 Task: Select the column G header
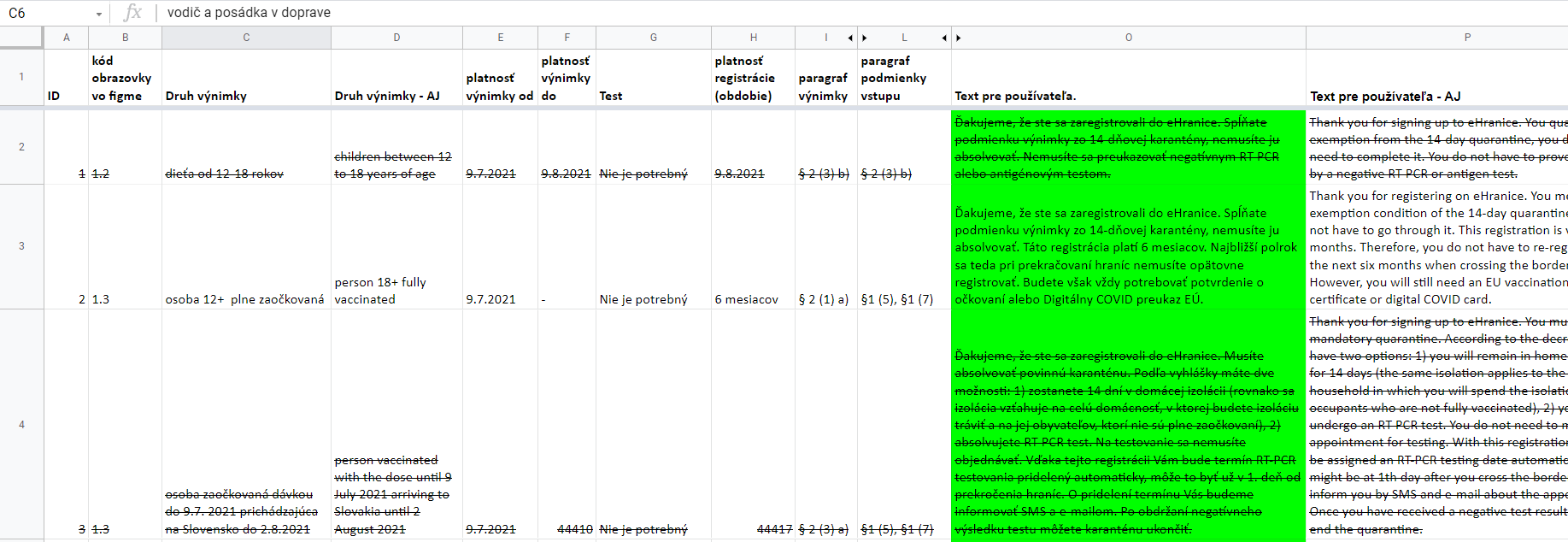[x=654, y=38]
